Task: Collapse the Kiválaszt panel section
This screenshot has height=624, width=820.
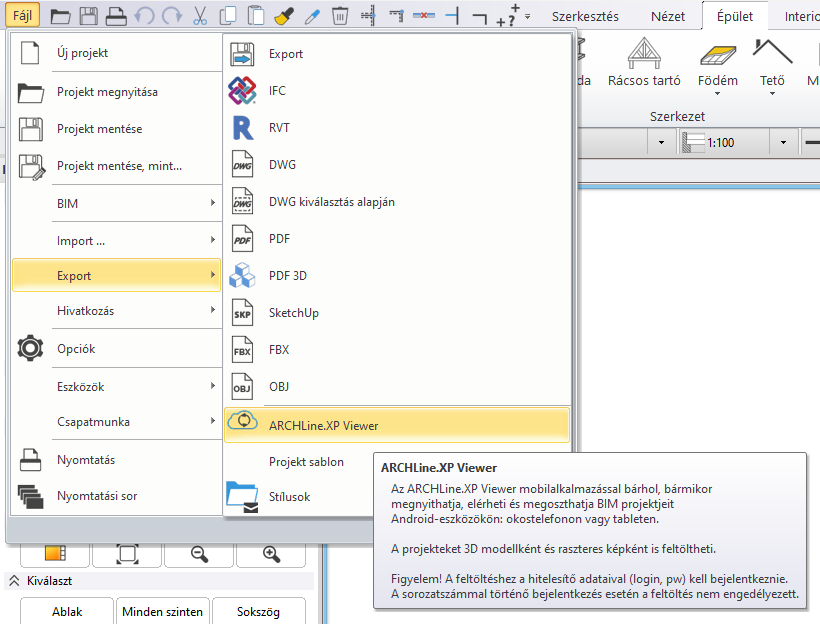Action: coord(14,581)
